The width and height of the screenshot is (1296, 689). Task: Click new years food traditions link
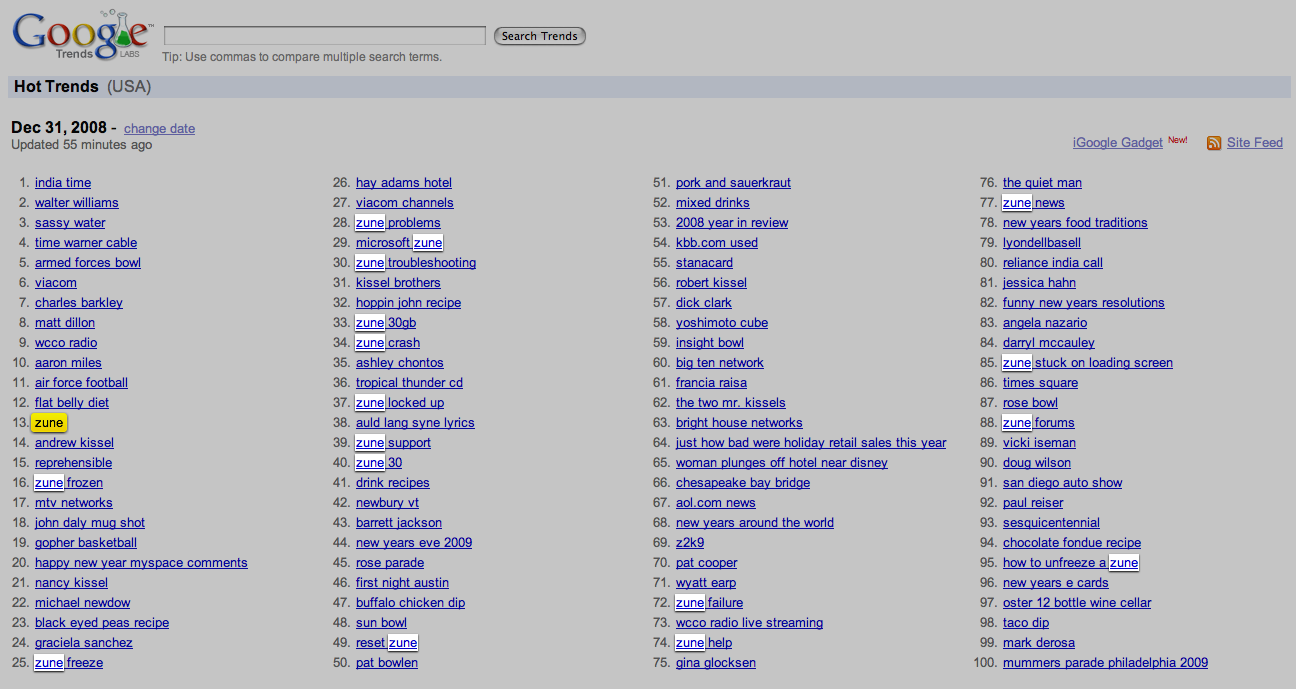[1075, 223]
